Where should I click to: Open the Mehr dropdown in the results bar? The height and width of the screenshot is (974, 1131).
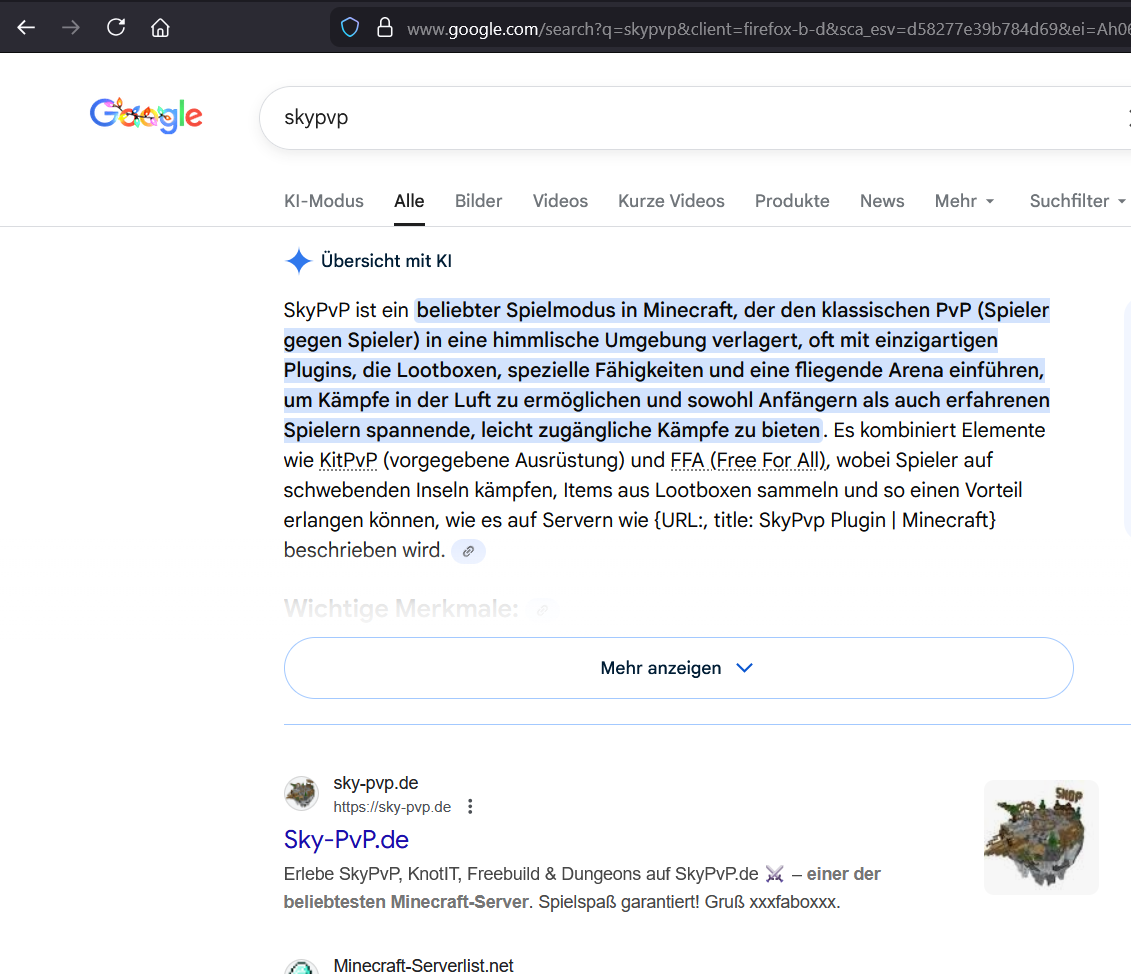coord(963,201)
